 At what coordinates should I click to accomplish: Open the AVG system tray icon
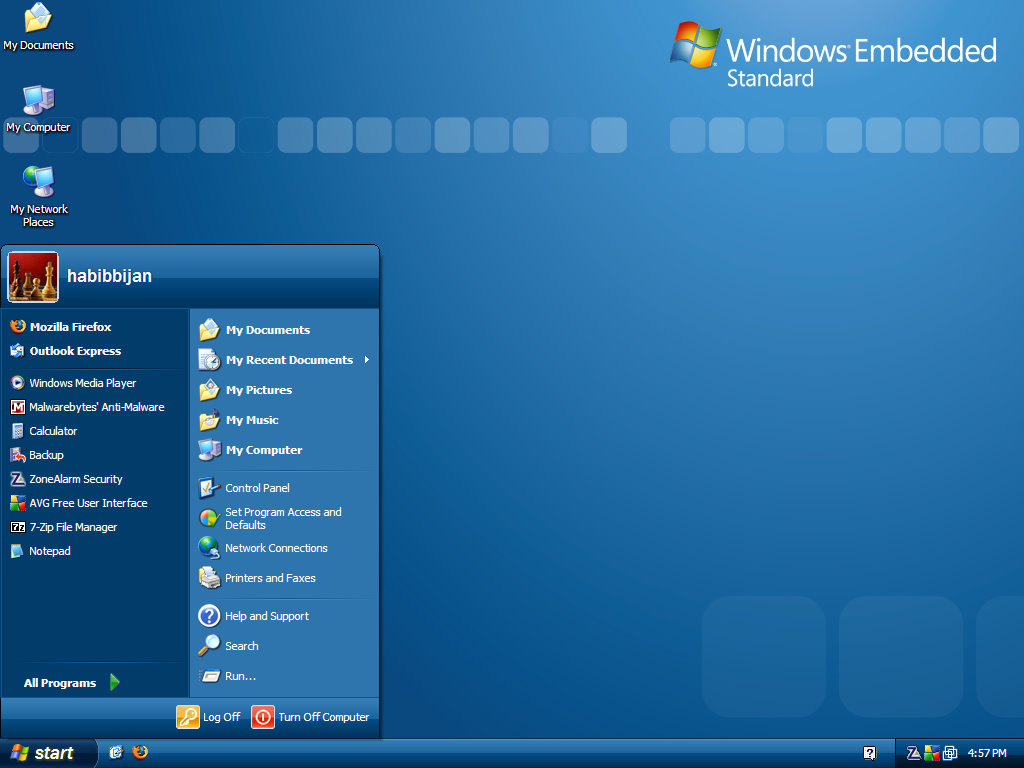point(932,754)
